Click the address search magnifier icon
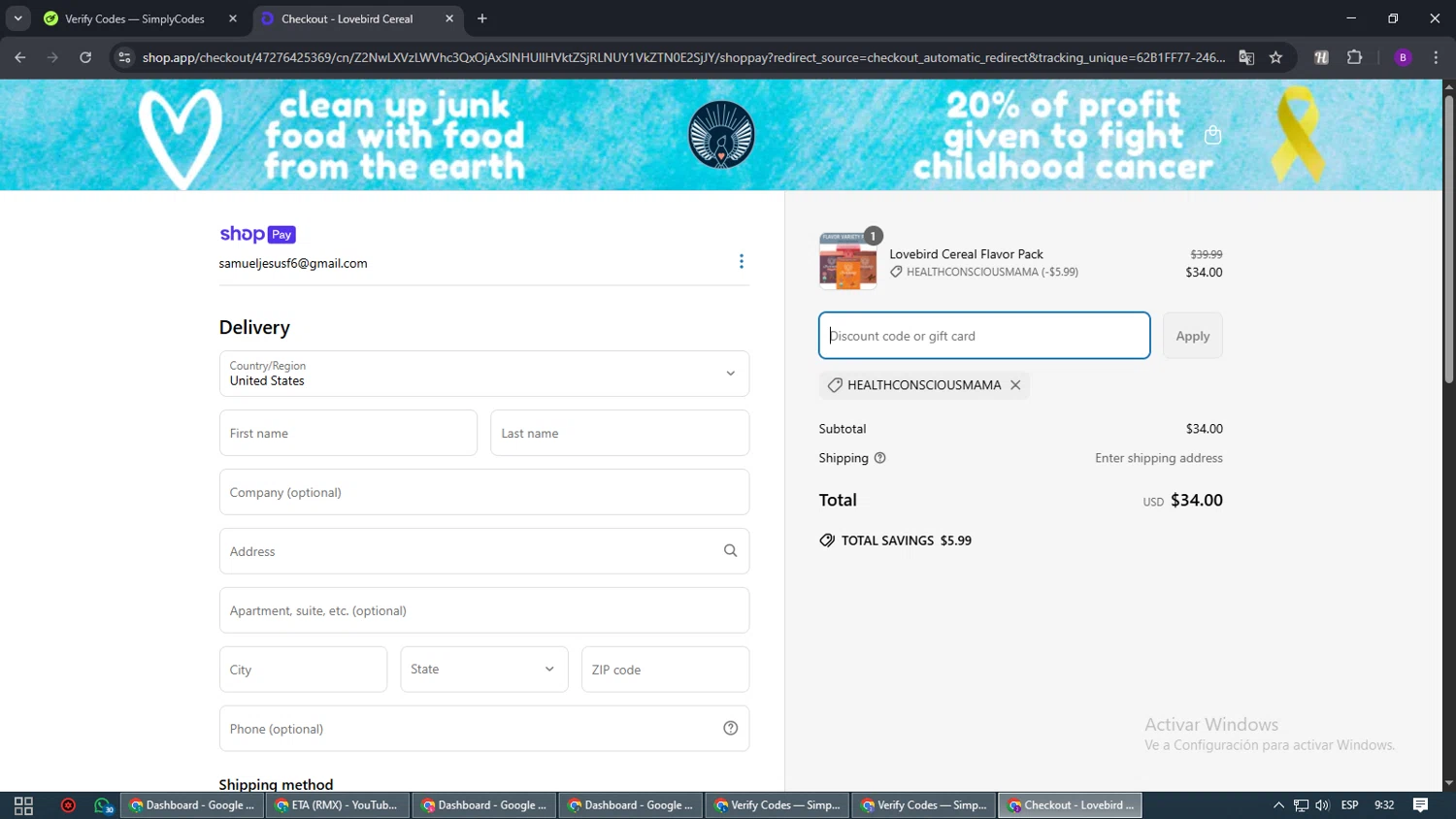This screenshot has height=819, width=1456. point(730,551)
